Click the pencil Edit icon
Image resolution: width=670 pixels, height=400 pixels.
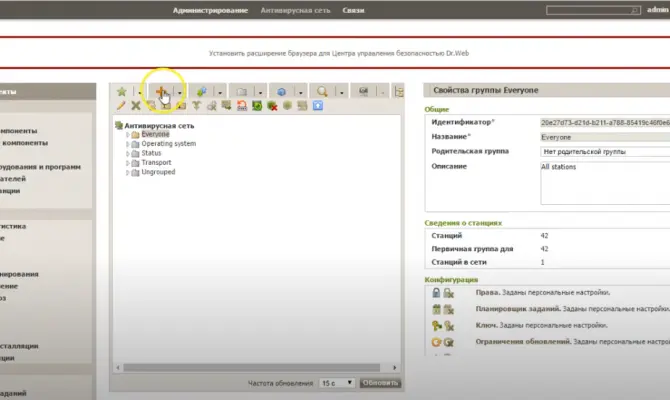point(121,106)
